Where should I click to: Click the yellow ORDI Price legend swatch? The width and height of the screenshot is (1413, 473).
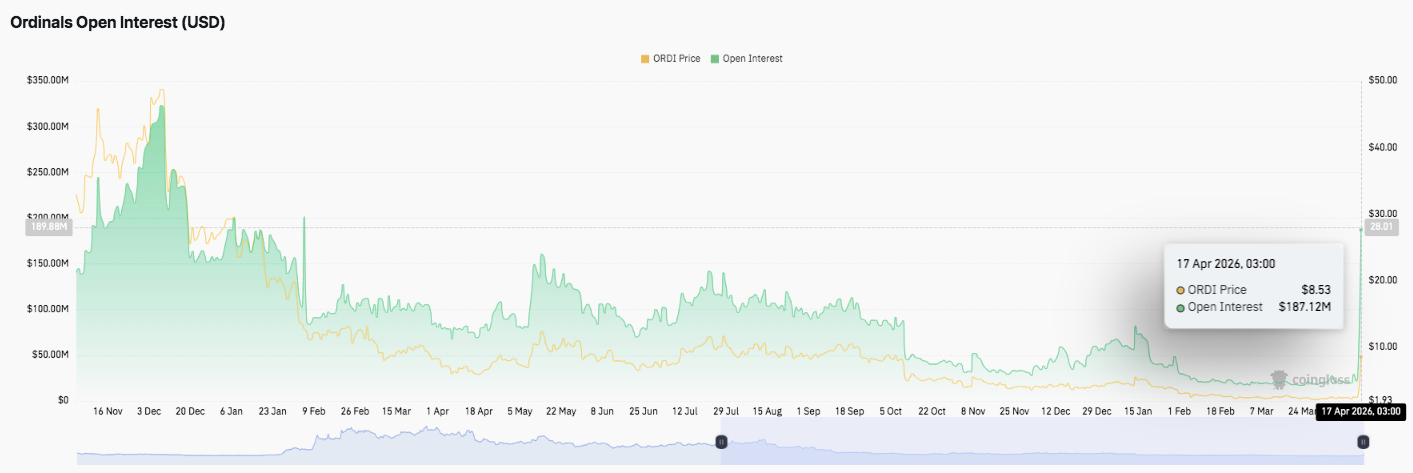click(644, 59)
